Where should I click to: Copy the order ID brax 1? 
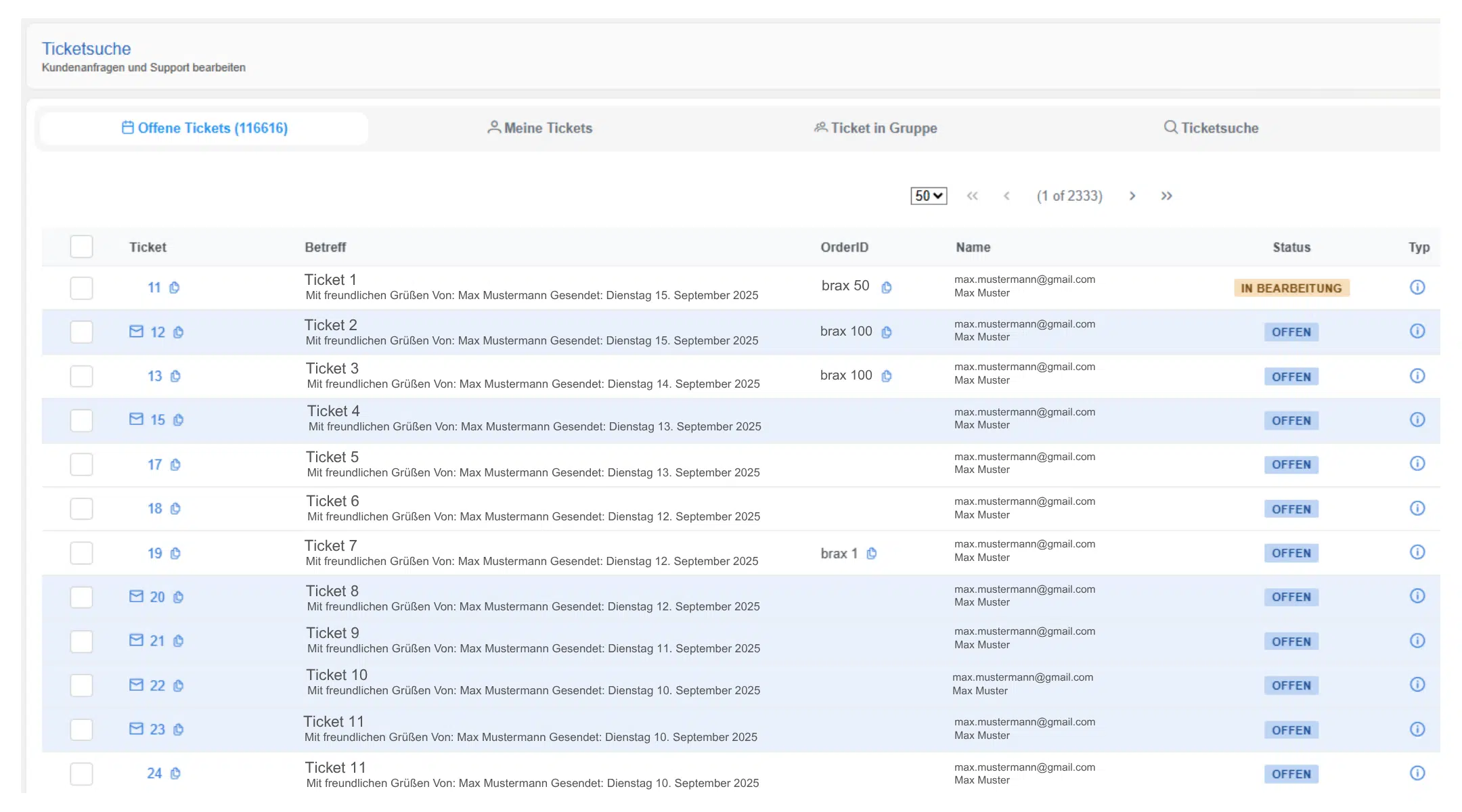[872, 554]
